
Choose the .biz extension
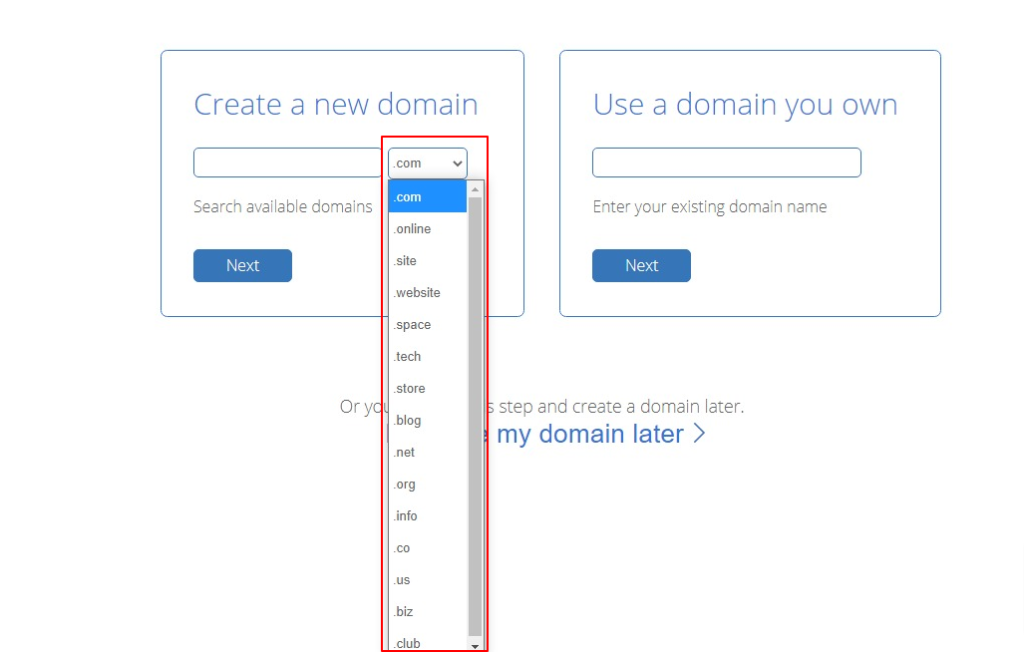pyautogui.click(x=428, y=612)
